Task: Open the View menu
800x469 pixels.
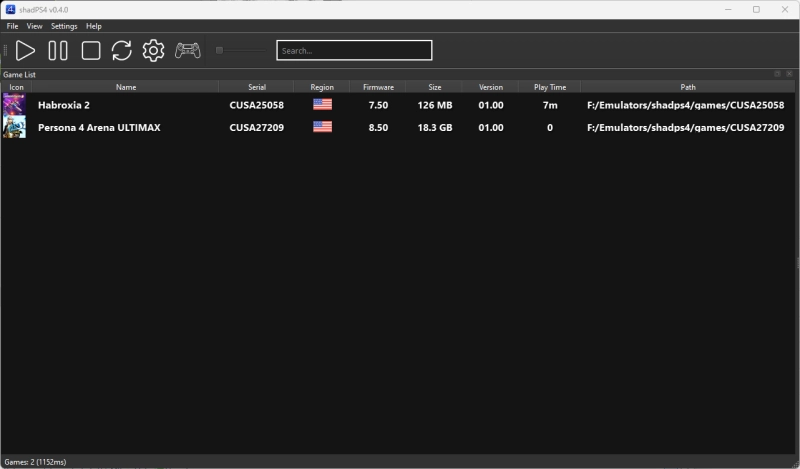Action: coord(35,26)
